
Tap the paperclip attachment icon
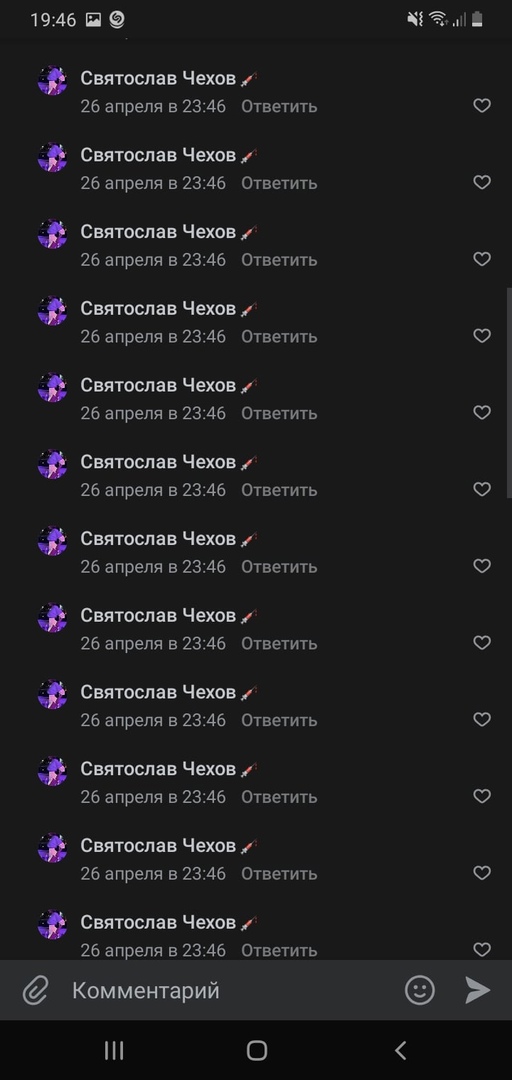34,991
